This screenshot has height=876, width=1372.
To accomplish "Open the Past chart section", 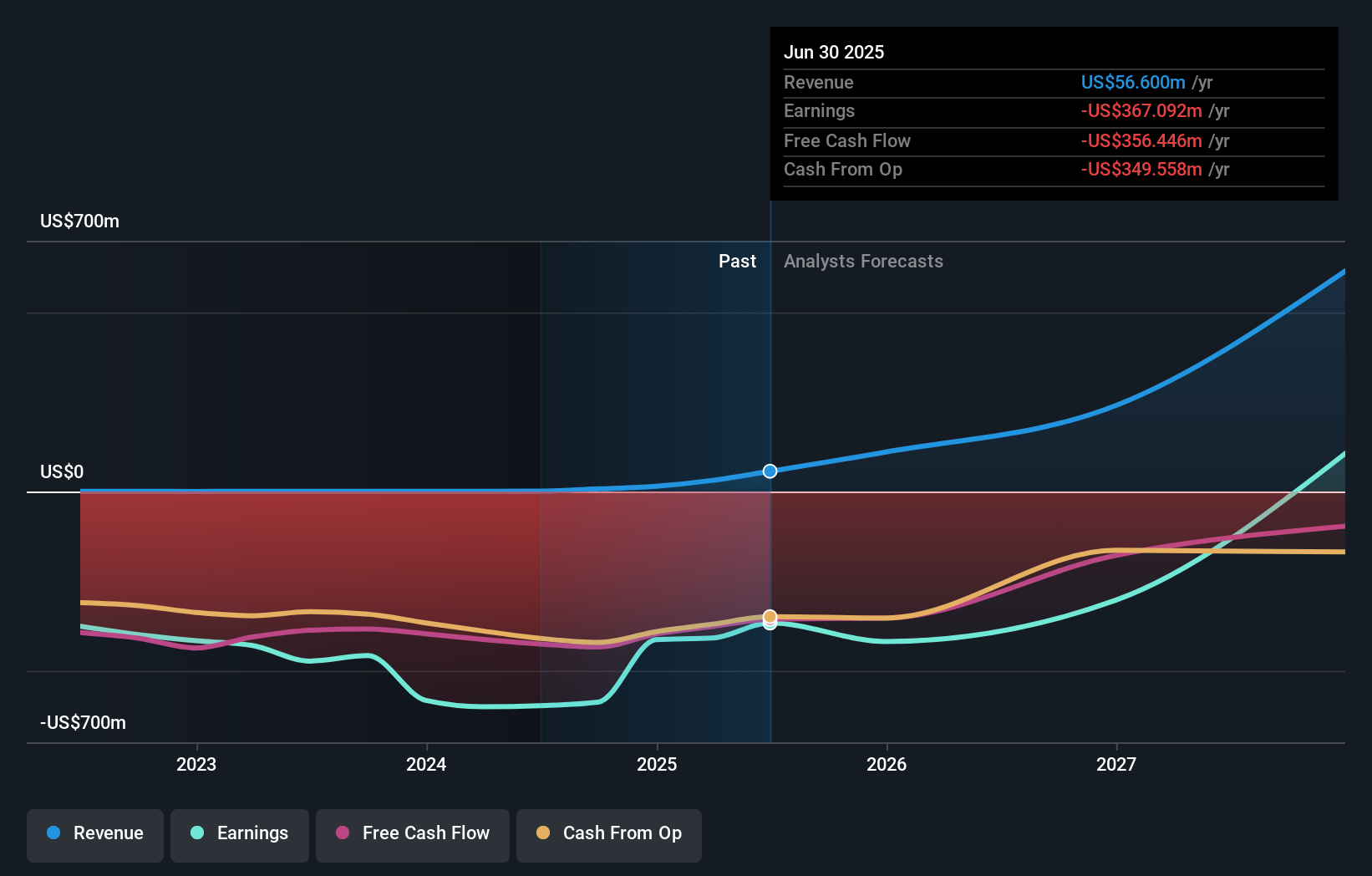I will 736,261.
